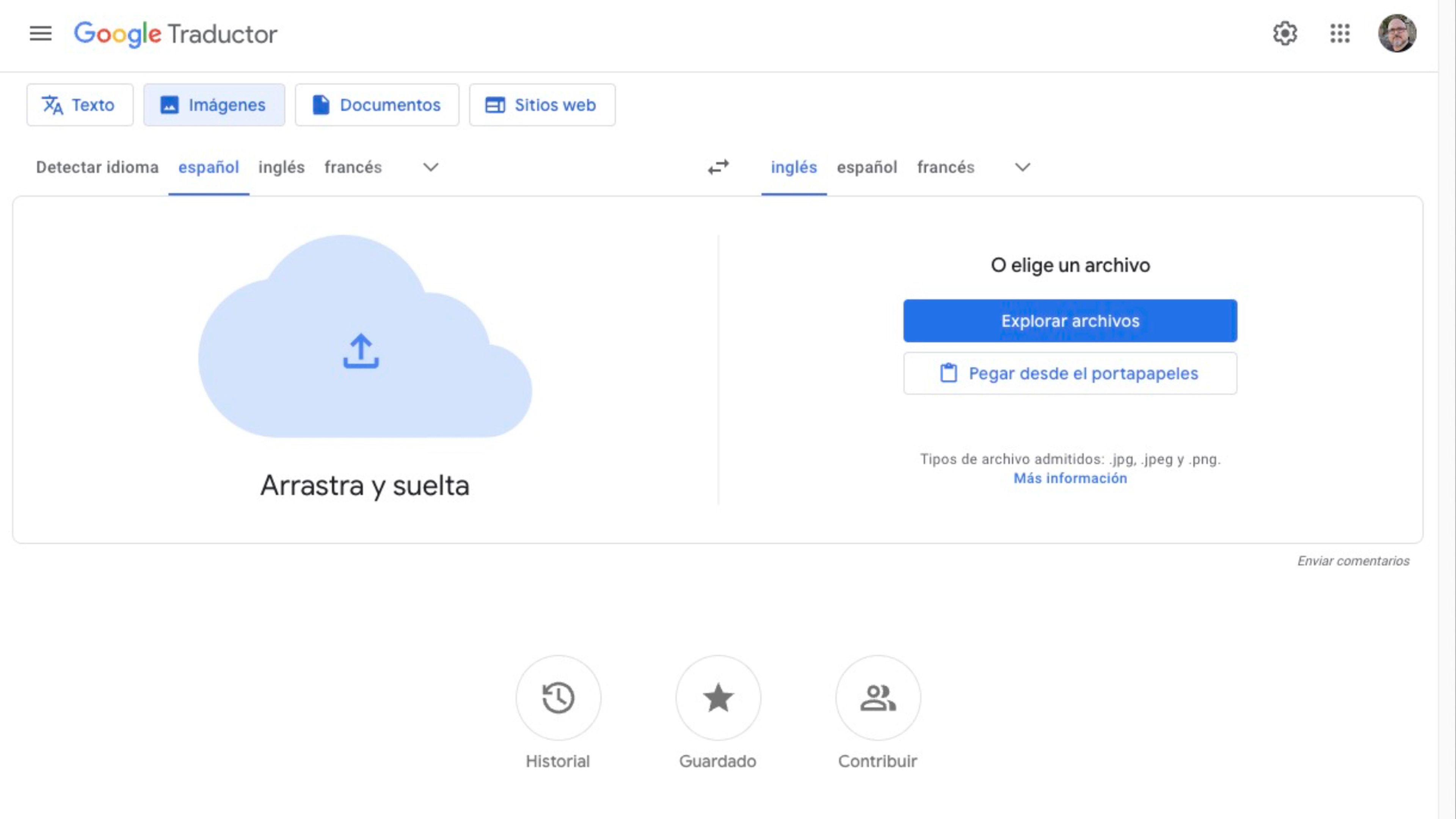Select inglés as source language
Image resolution: width=1456 pixels, height=819 pixels.
coord(281,167)
